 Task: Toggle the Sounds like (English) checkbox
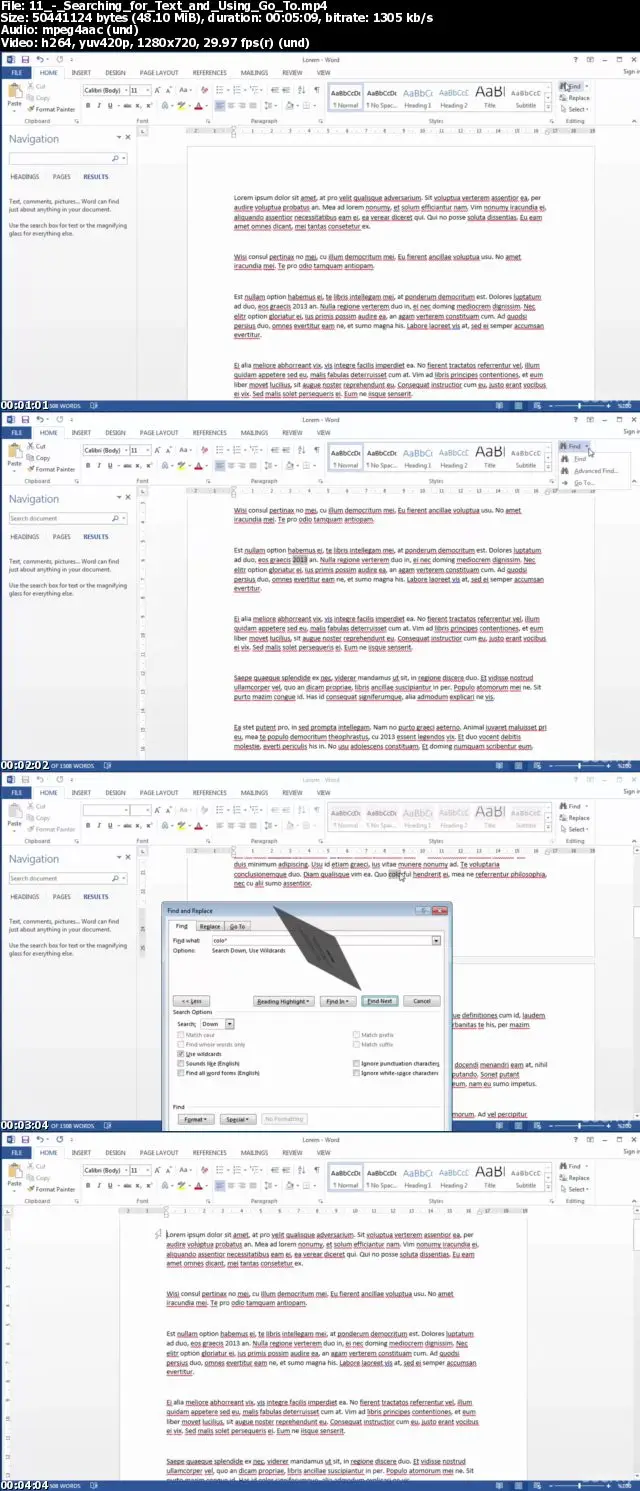[x=179, y=1063]
